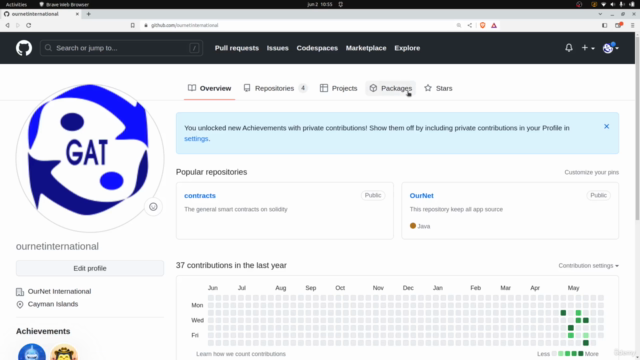Viewport: 640px width, 360px height.
Task: Close the ournetinternational browser tab
Action: [77, 14]
